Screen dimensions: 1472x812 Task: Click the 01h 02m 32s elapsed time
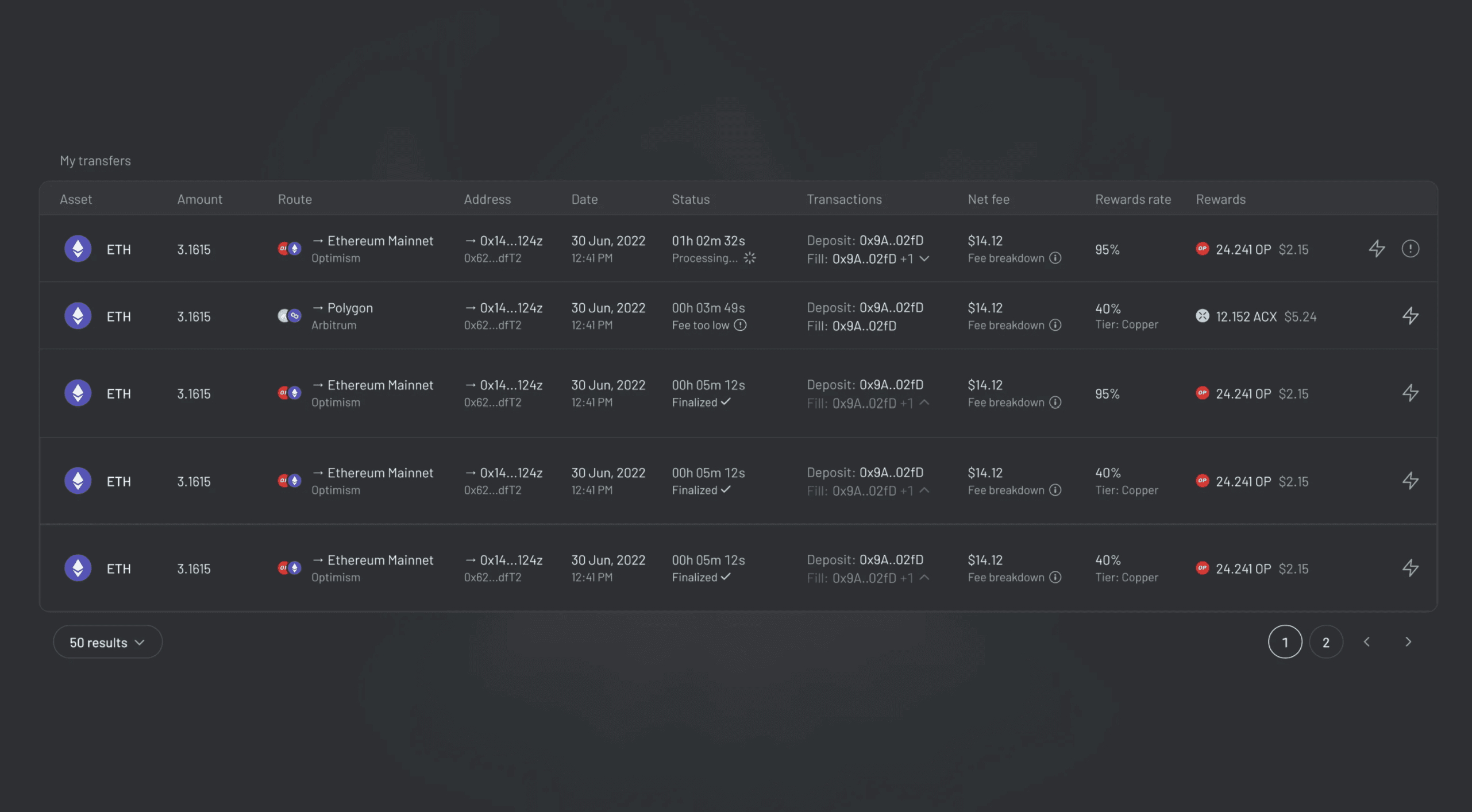coord(708,240)
